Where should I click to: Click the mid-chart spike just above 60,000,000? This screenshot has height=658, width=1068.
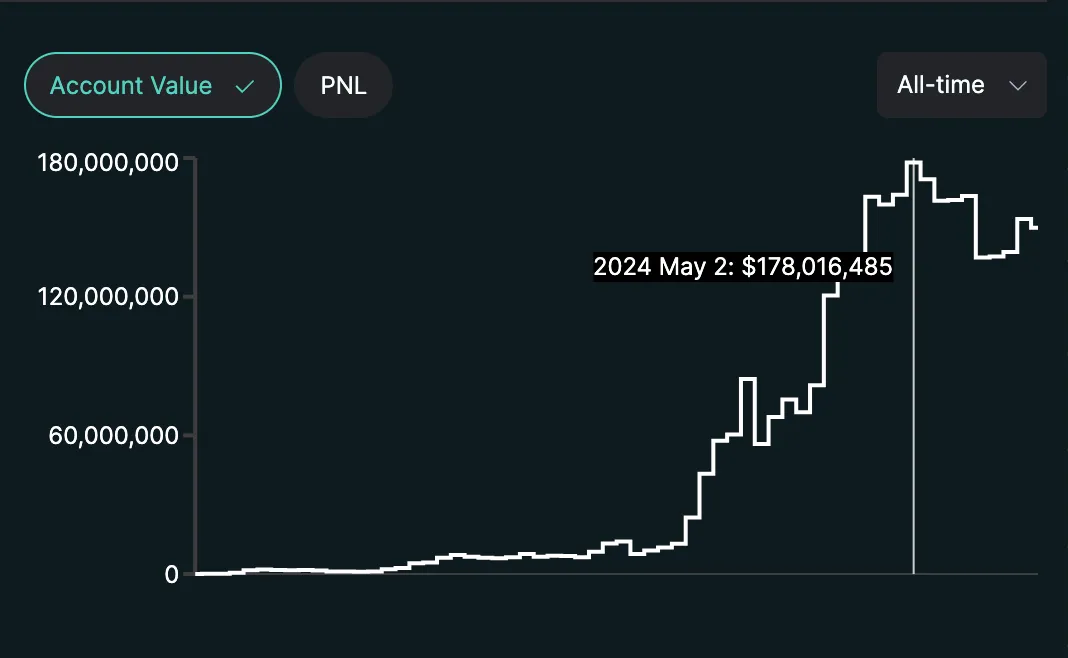coord(747,379)
